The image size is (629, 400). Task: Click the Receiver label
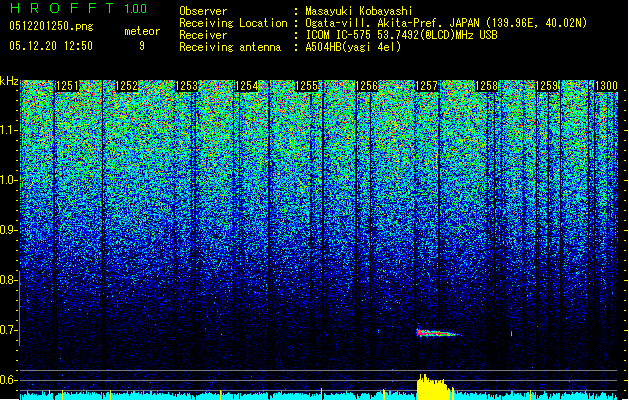click(203, 35)
